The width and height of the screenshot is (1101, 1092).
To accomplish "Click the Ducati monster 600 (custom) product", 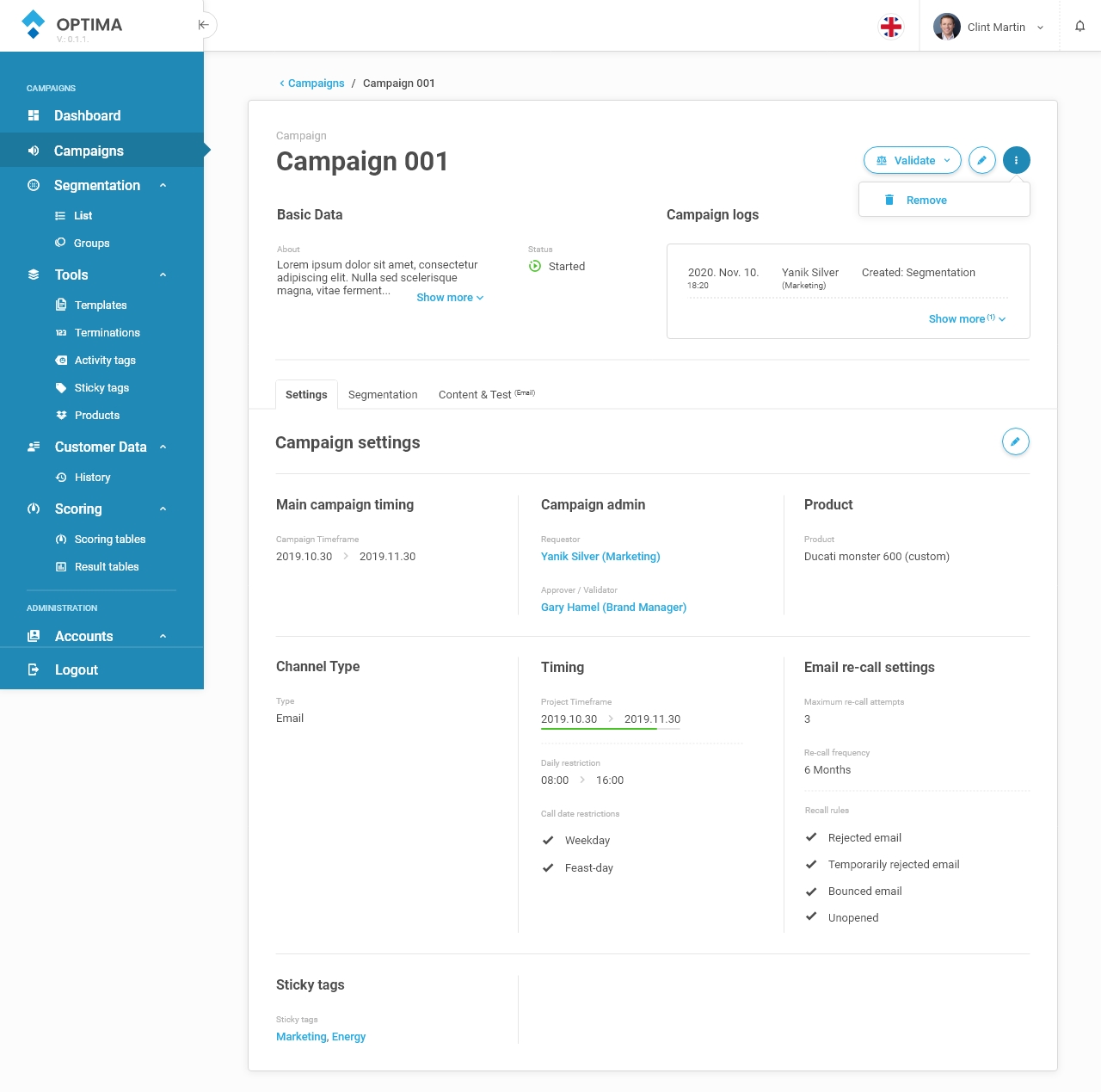I will (x=876, y=557).
